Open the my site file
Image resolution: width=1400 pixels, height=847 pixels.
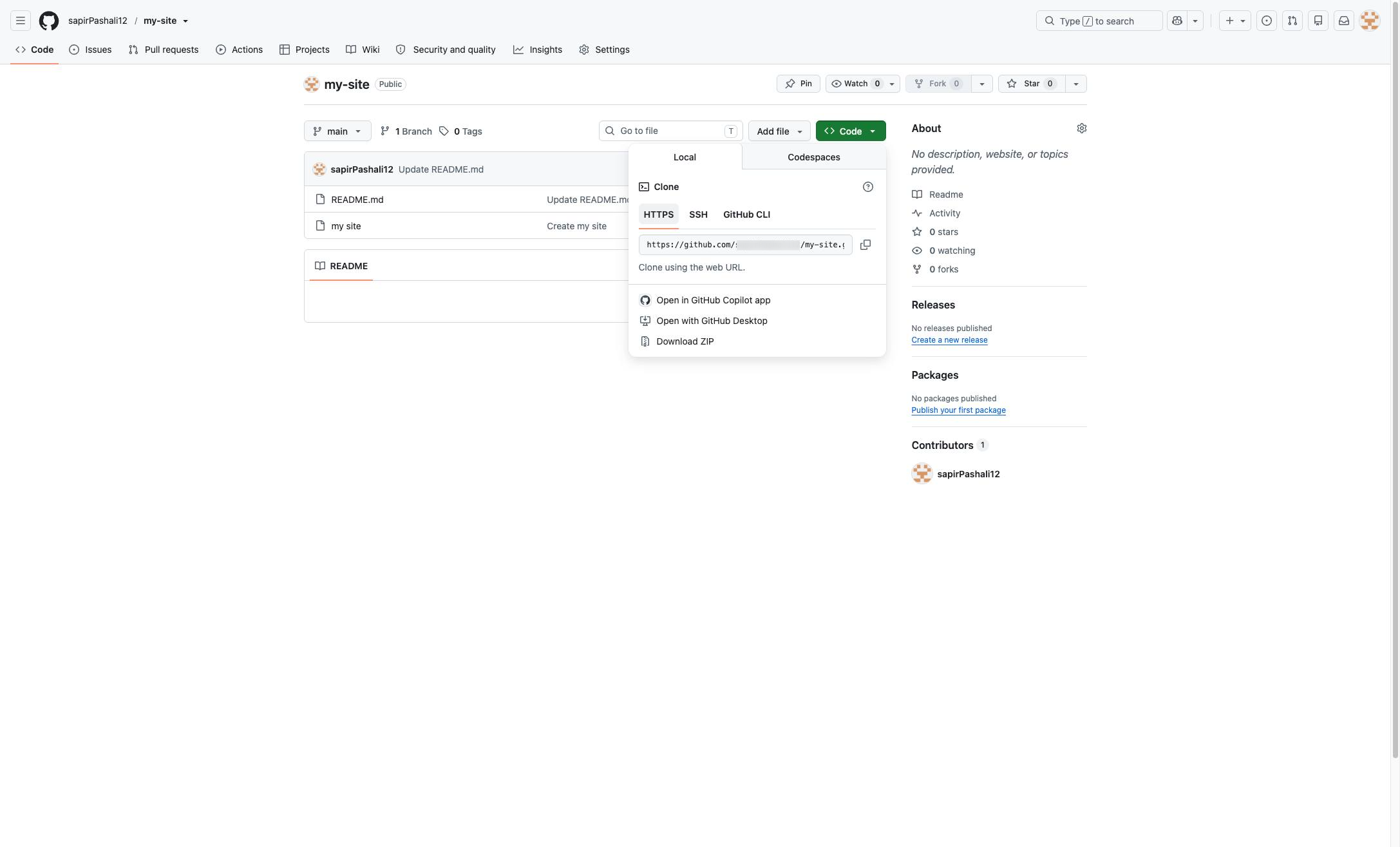[x=346, y=226]
